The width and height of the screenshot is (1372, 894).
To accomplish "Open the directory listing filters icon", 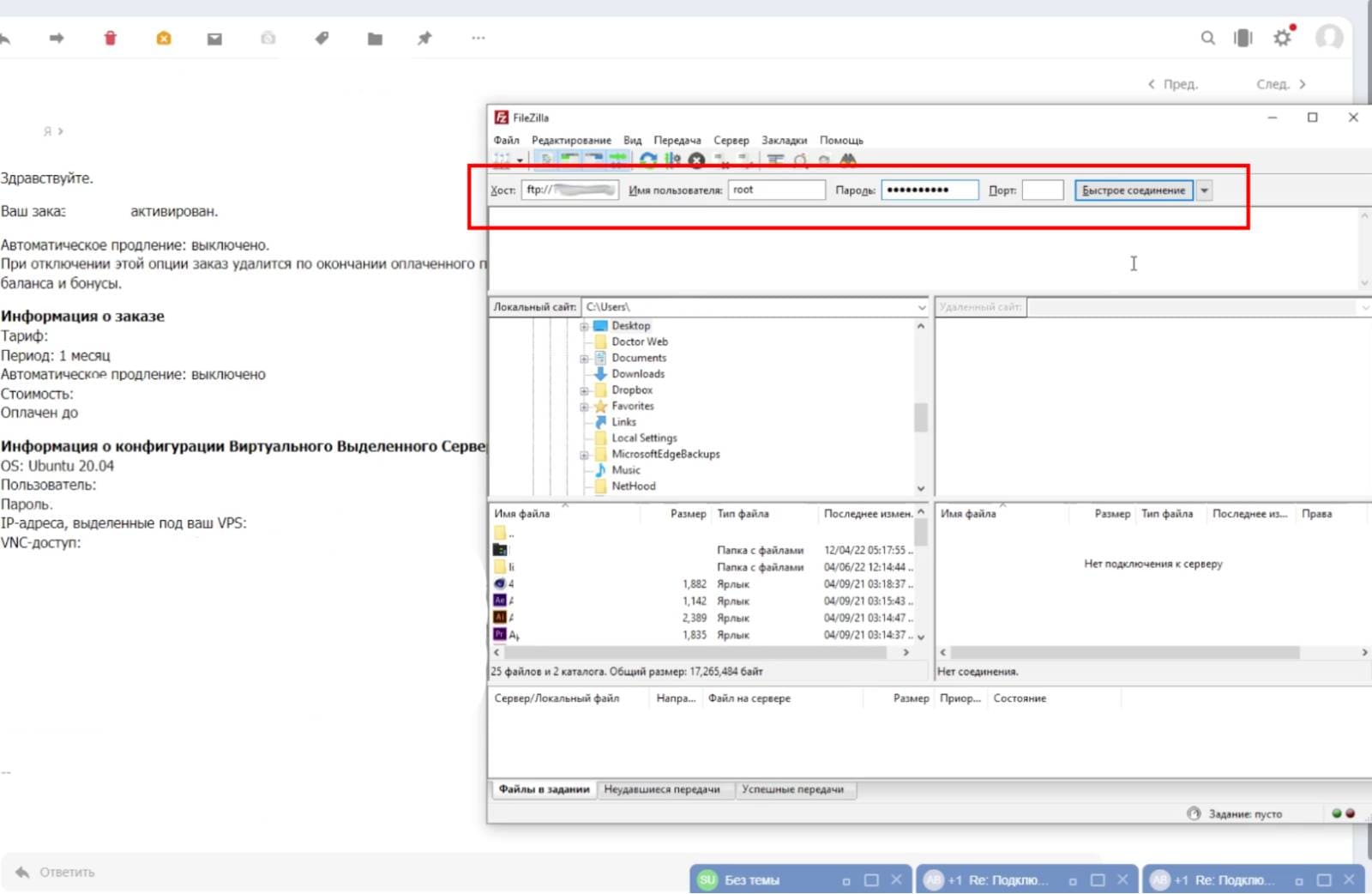I will [x=775, y=159].
